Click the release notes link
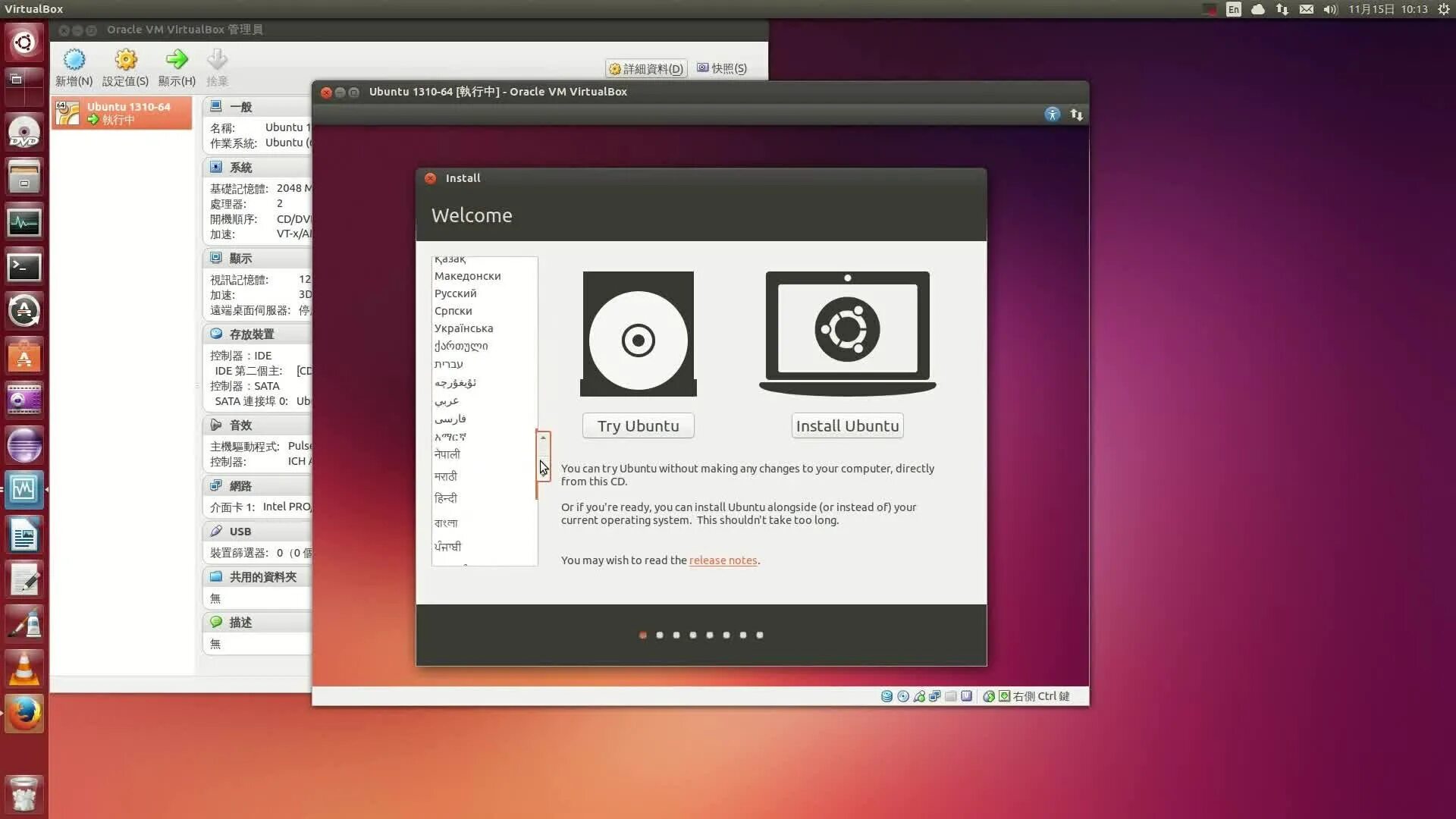The image size is (1456, 819). coord(723,560)
